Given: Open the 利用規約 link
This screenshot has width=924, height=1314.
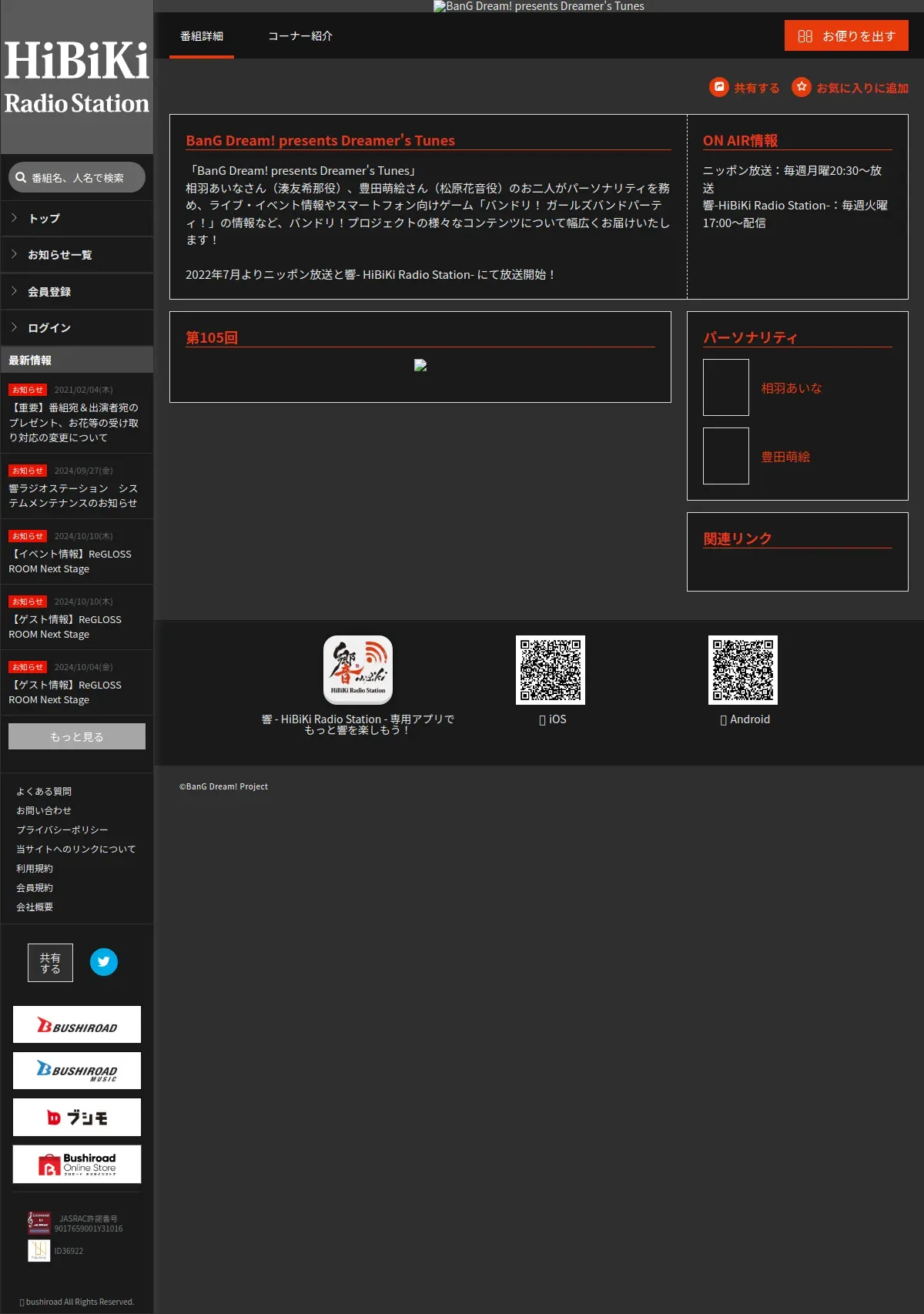Looking at the screenshot, I should [35, 868].
